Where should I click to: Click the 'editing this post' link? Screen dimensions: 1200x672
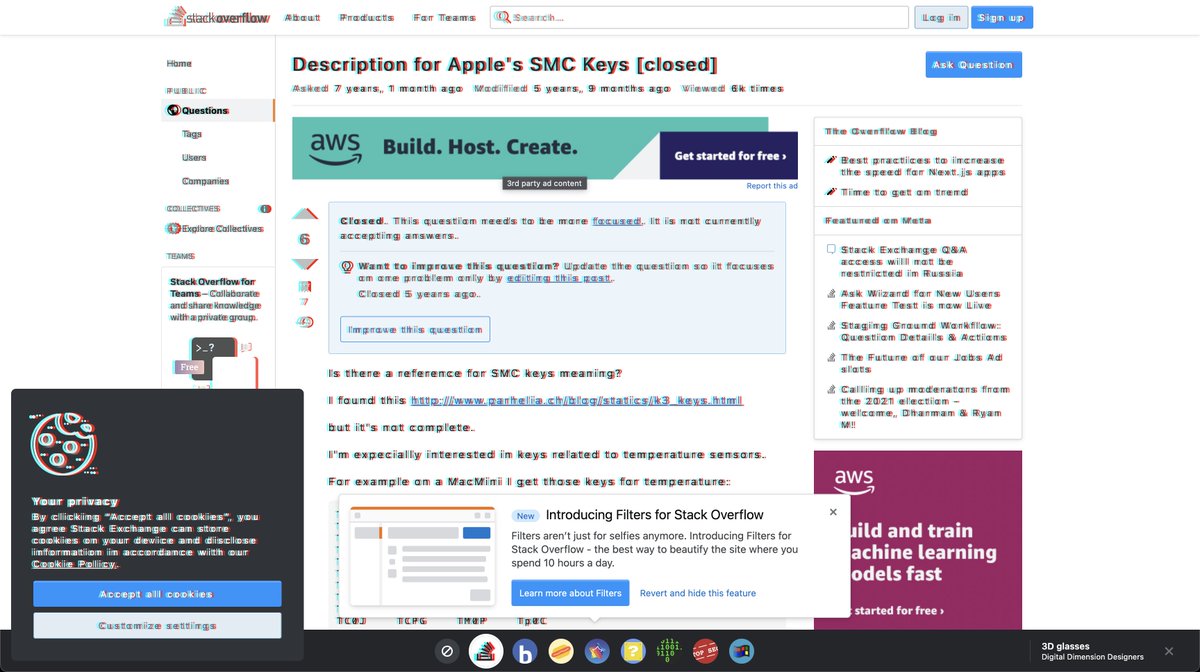pos(560,278)
